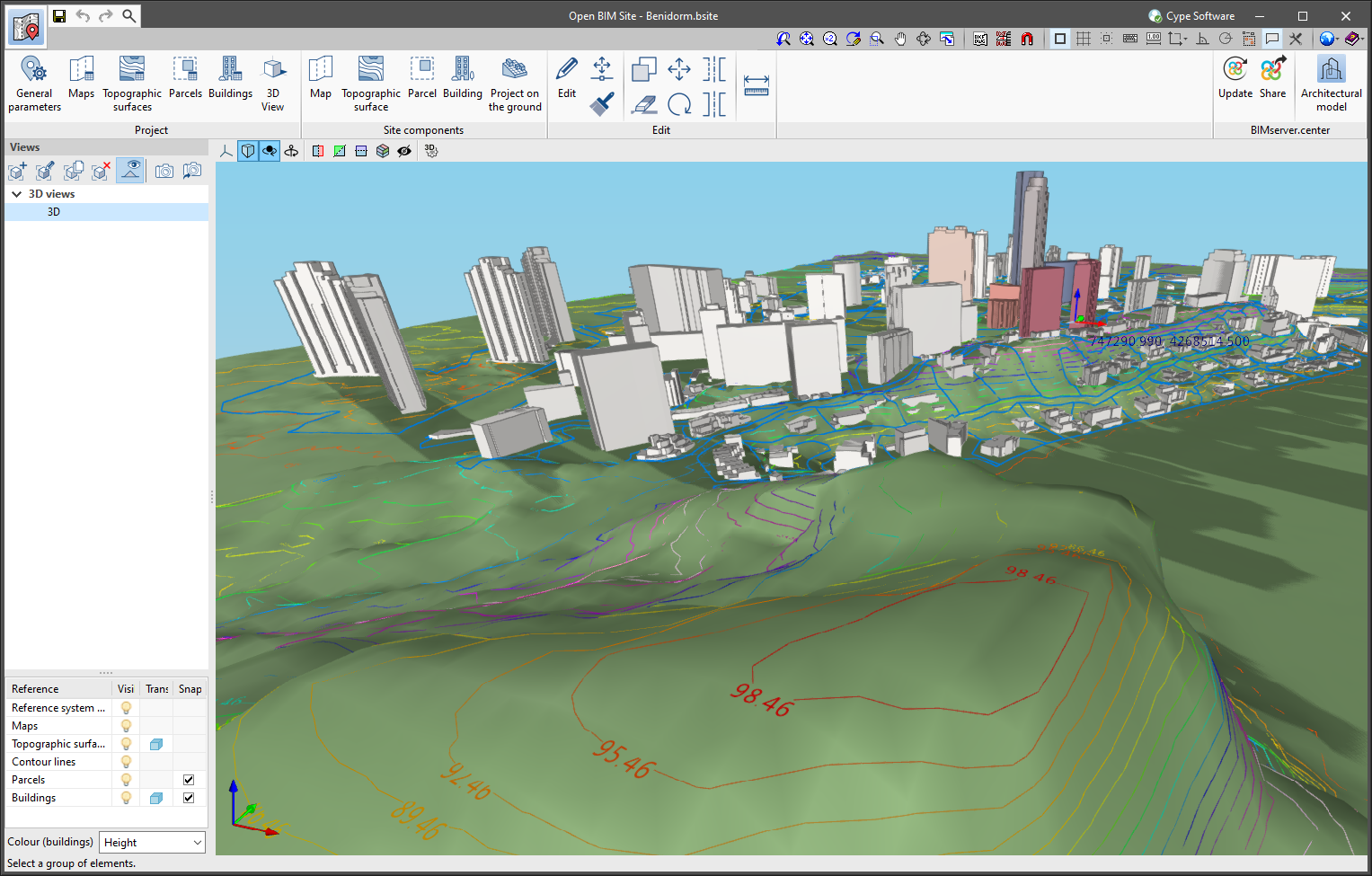Collapse the 3D views tree

click(15, 193)
